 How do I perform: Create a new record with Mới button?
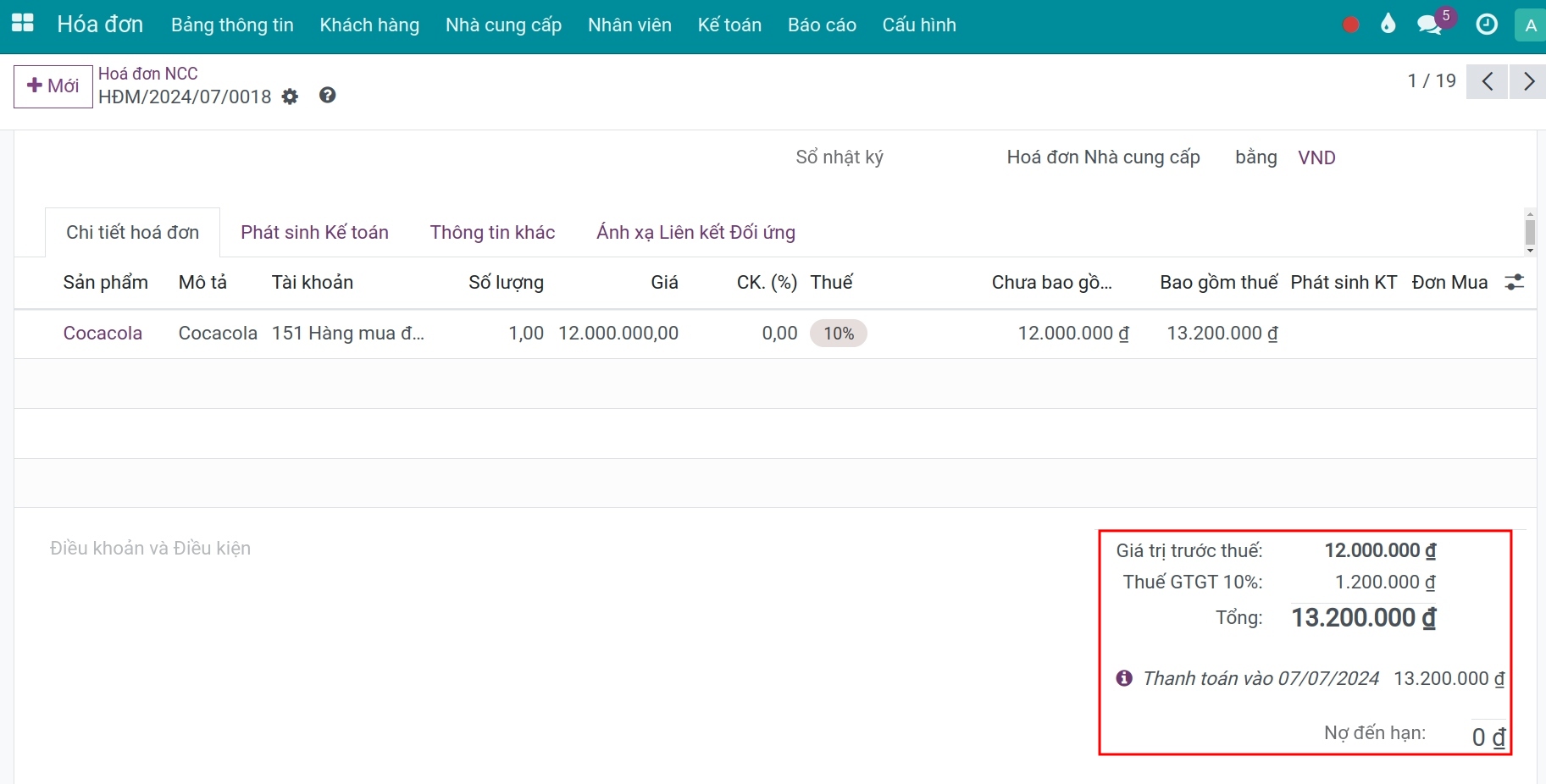tap(53, 86)
